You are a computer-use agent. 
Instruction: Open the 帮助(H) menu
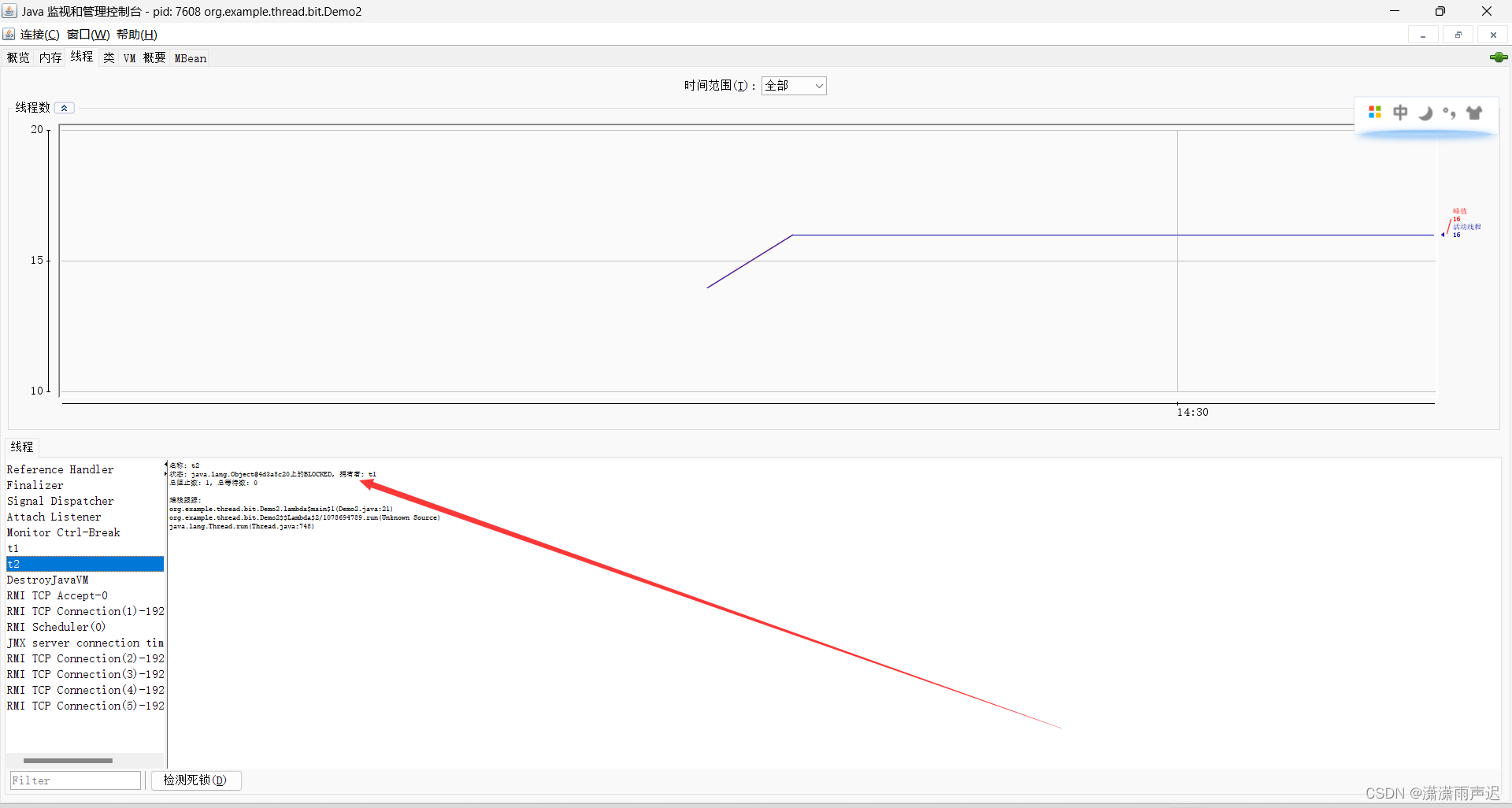[137, 35]
